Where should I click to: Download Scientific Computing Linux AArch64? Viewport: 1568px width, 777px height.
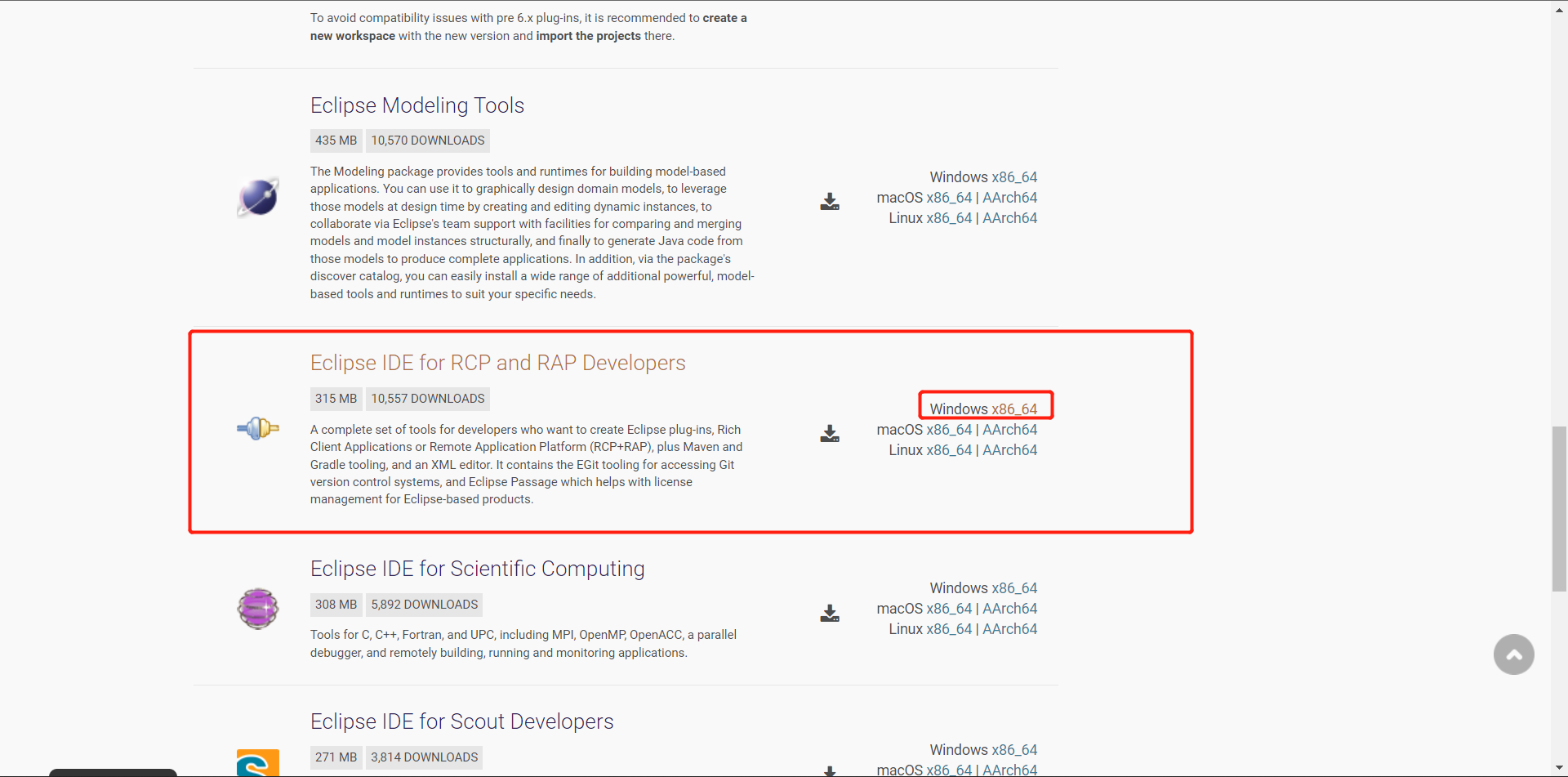[1010, 629]
